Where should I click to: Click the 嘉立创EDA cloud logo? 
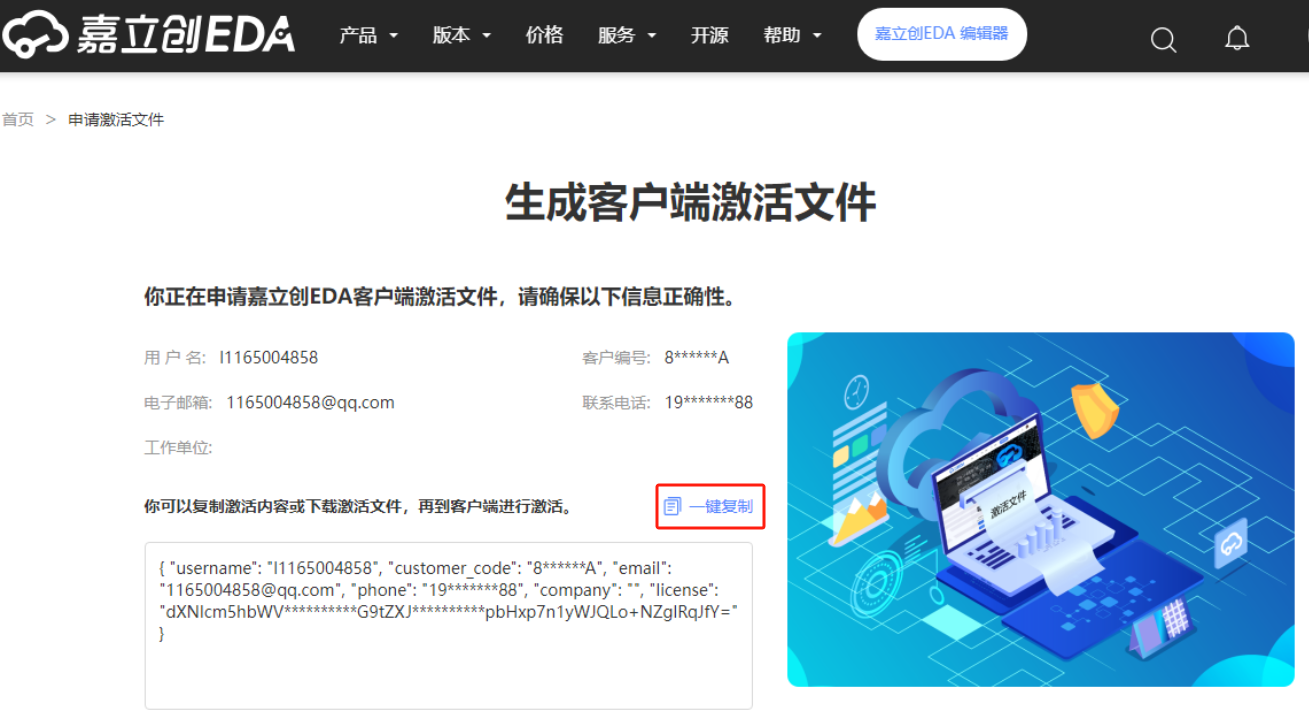point(148,34)
